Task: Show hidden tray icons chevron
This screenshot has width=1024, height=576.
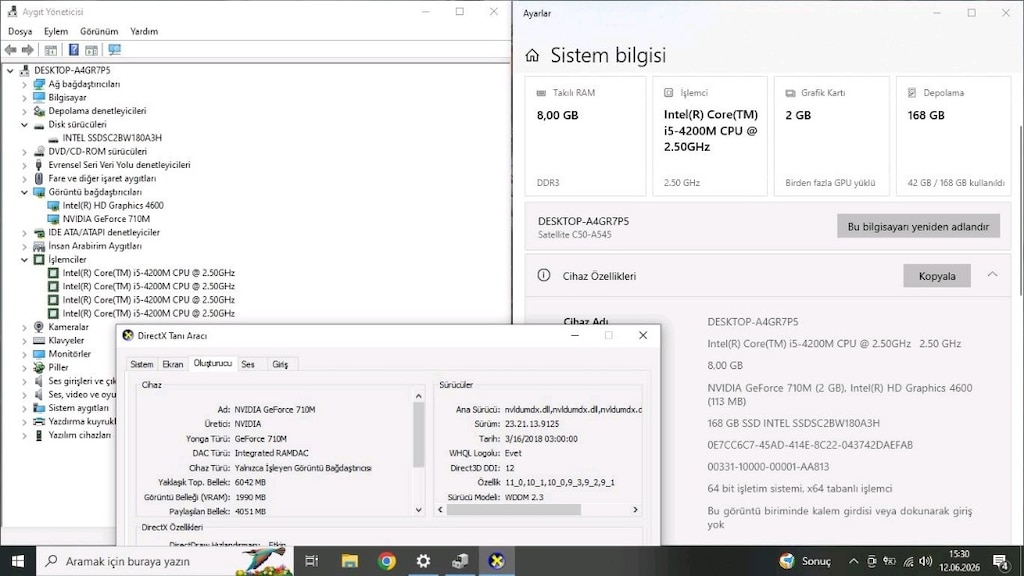Action: click(x=854, y=561)
